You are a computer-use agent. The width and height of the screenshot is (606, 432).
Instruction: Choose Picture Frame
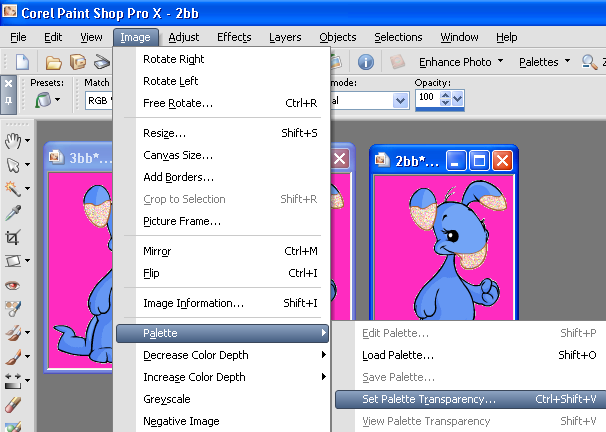223,221
